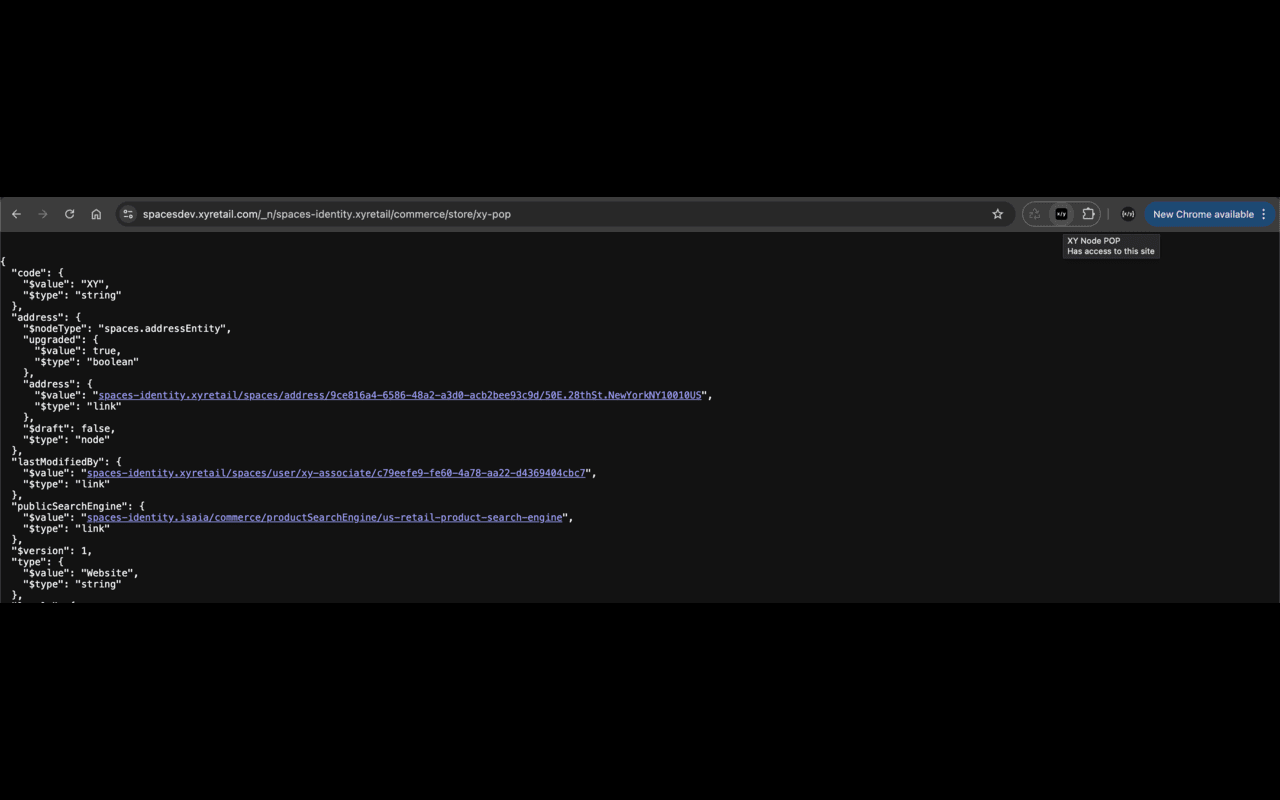Reload the page with the refresh icon
This screenshot has height=800, width=1280.
[x=70, y=214]
